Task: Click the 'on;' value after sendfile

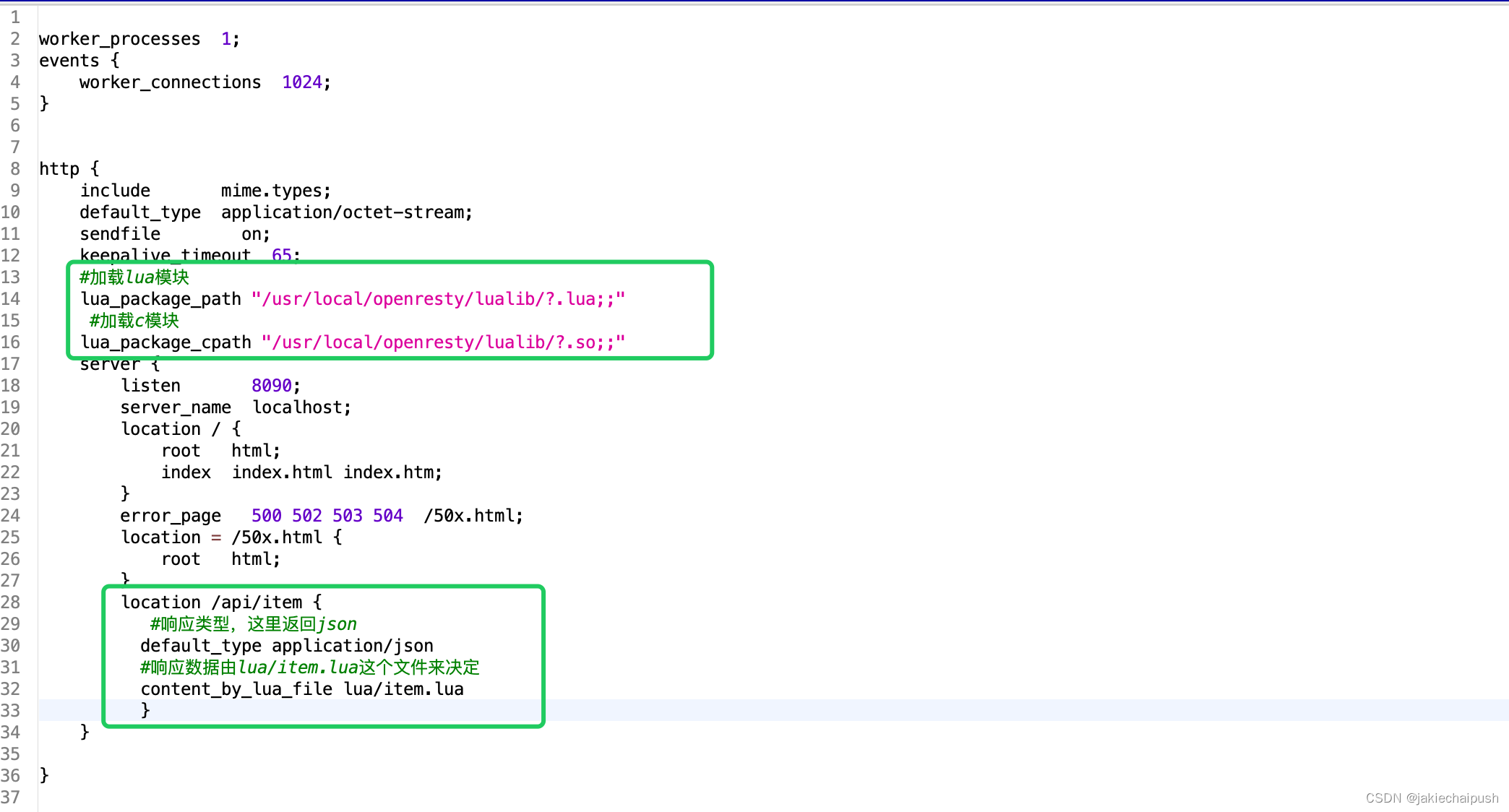Action: 256,234
